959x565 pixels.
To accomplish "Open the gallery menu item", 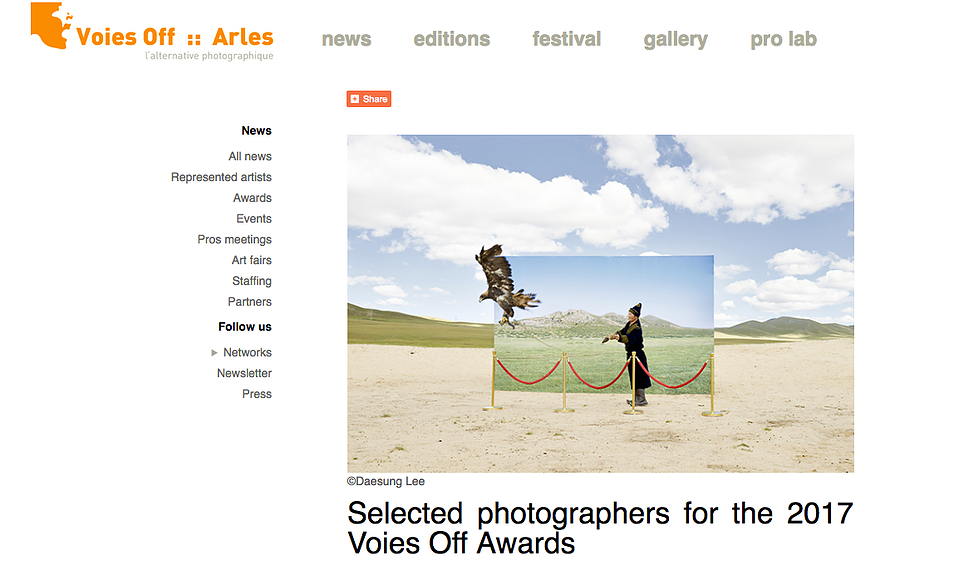I will coord(675,40).
